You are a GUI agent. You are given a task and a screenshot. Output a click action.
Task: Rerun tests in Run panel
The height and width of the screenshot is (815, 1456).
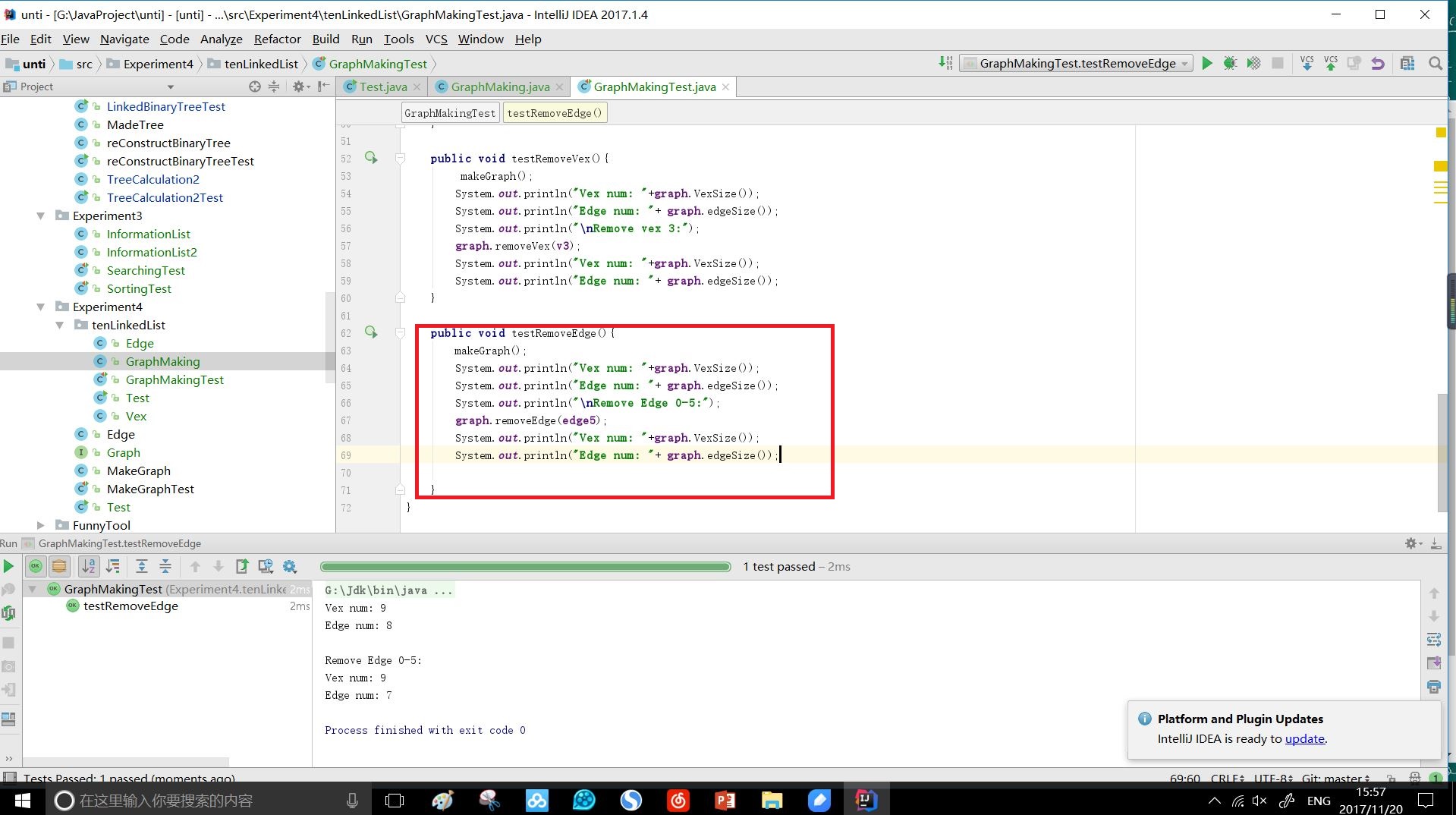coord(8,566)
